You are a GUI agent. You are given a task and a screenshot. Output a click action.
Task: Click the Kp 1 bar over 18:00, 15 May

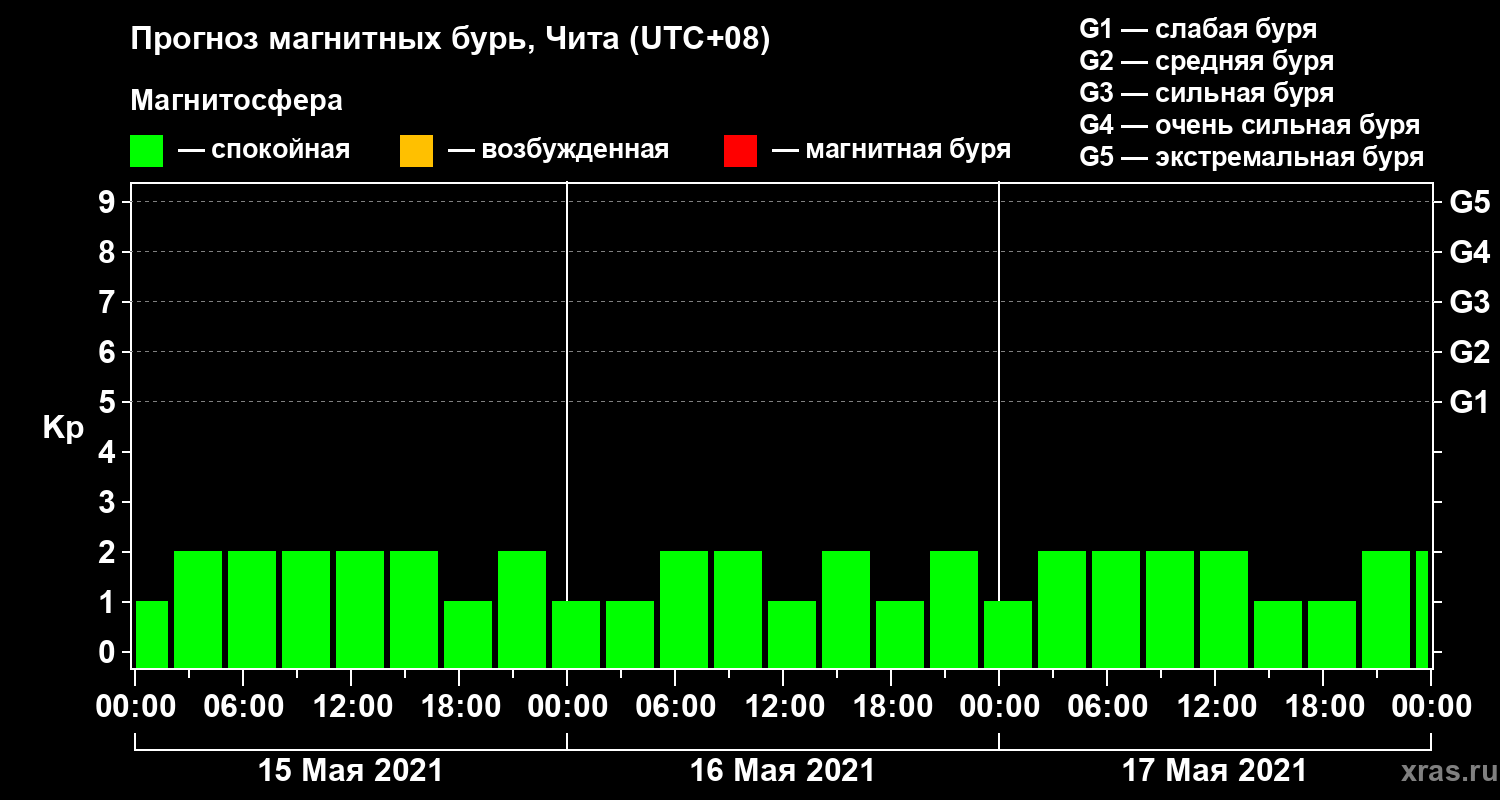[468, 634]
